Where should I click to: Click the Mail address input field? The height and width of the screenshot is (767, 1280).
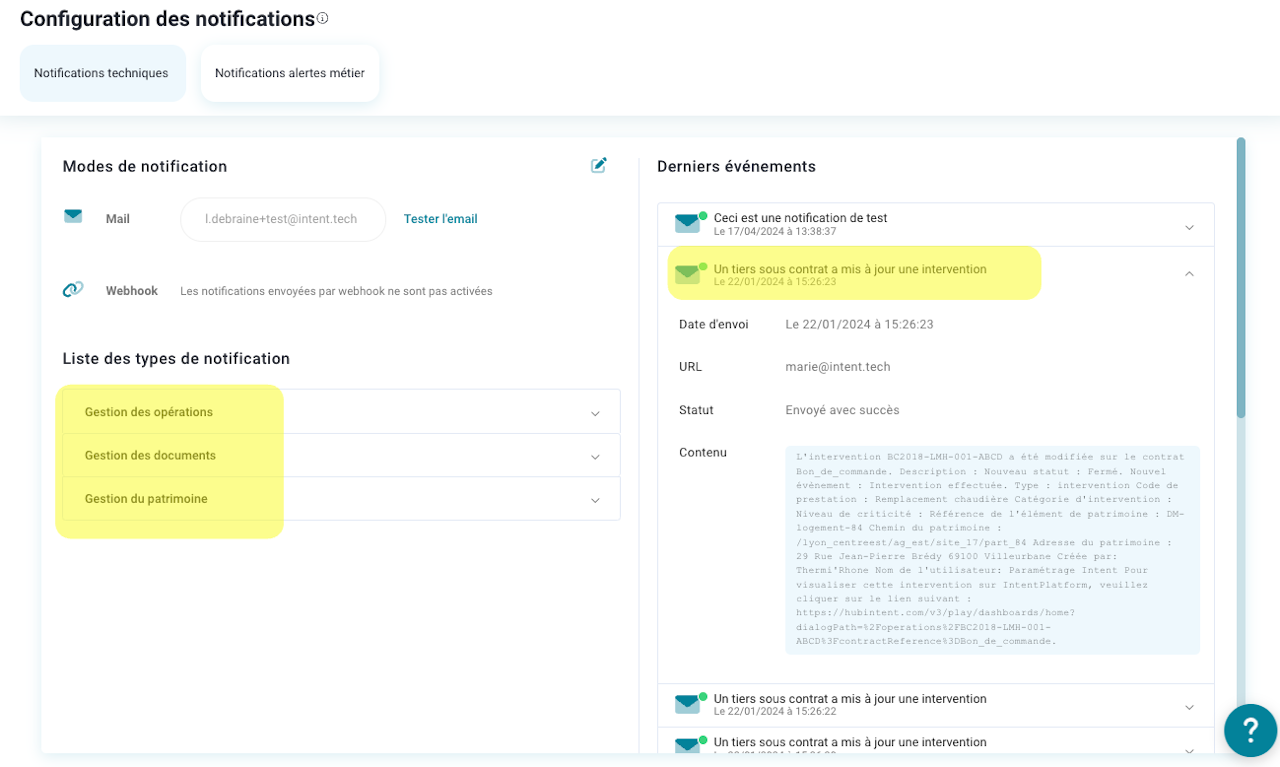point(282,219)
